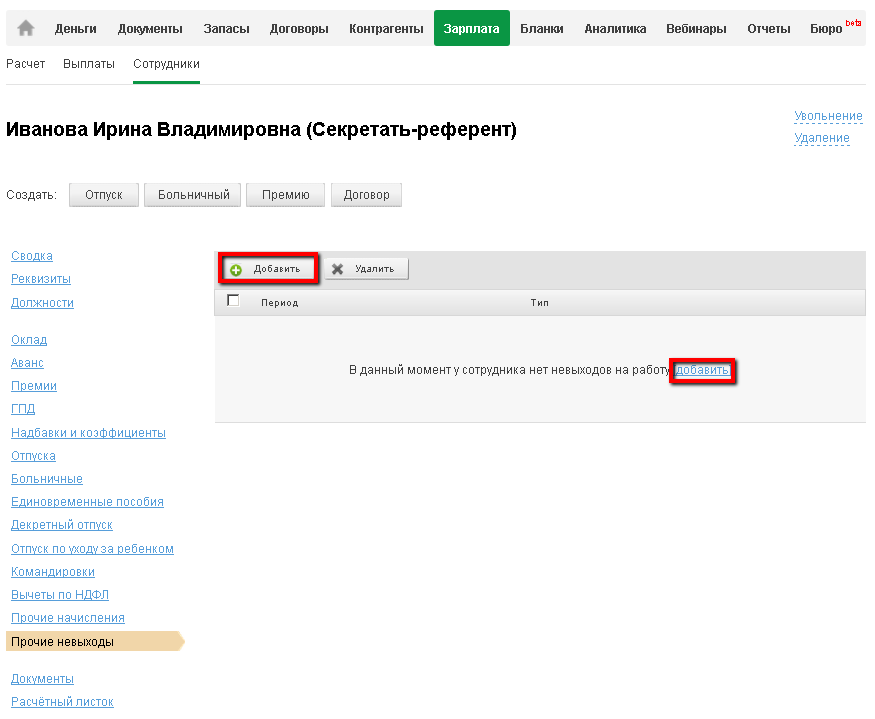Open the Сводка section
This screenshot has height=719, width=875.
click(32, 256)
